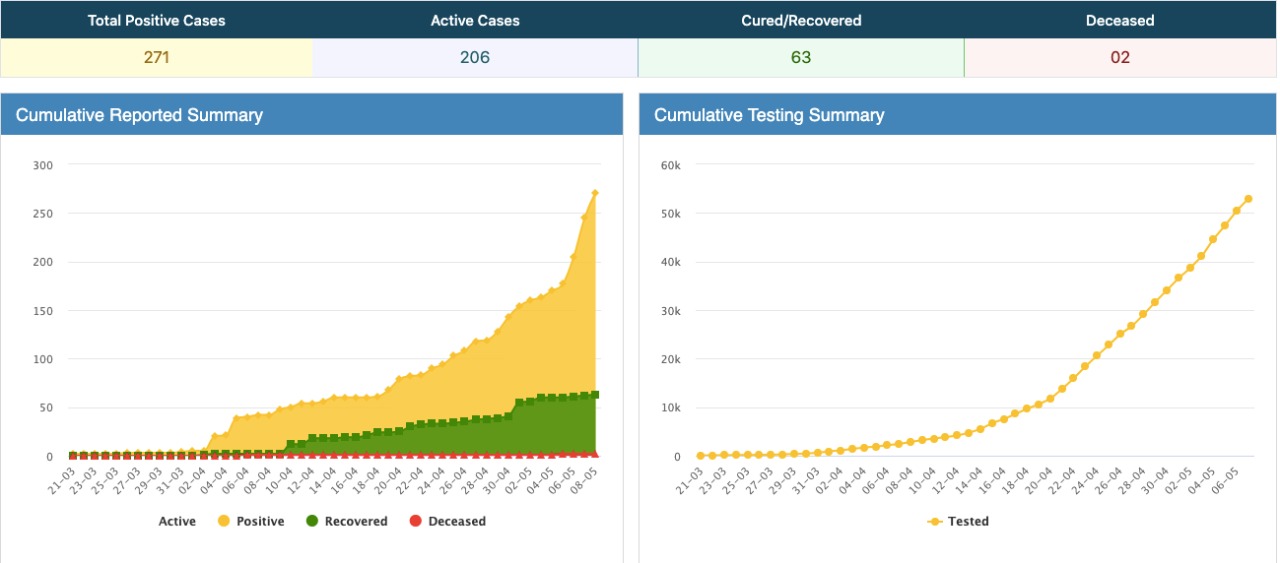Click the Deceased count 02

point(1120,58)
